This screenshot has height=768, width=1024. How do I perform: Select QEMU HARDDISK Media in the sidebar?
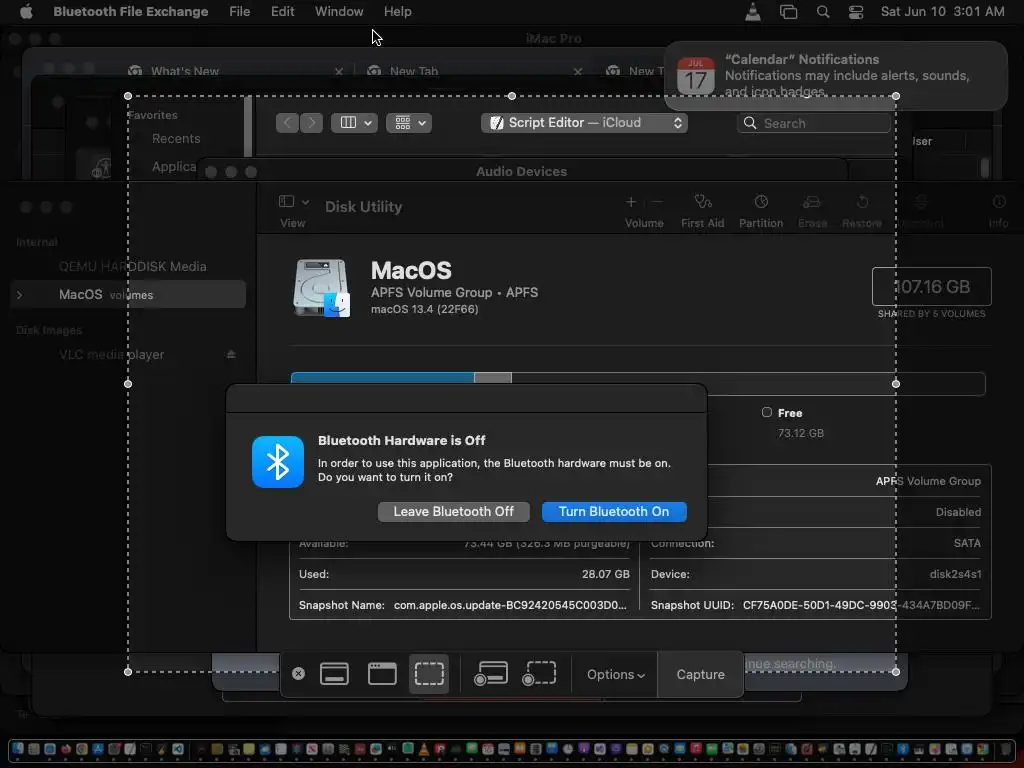(133, 266)
